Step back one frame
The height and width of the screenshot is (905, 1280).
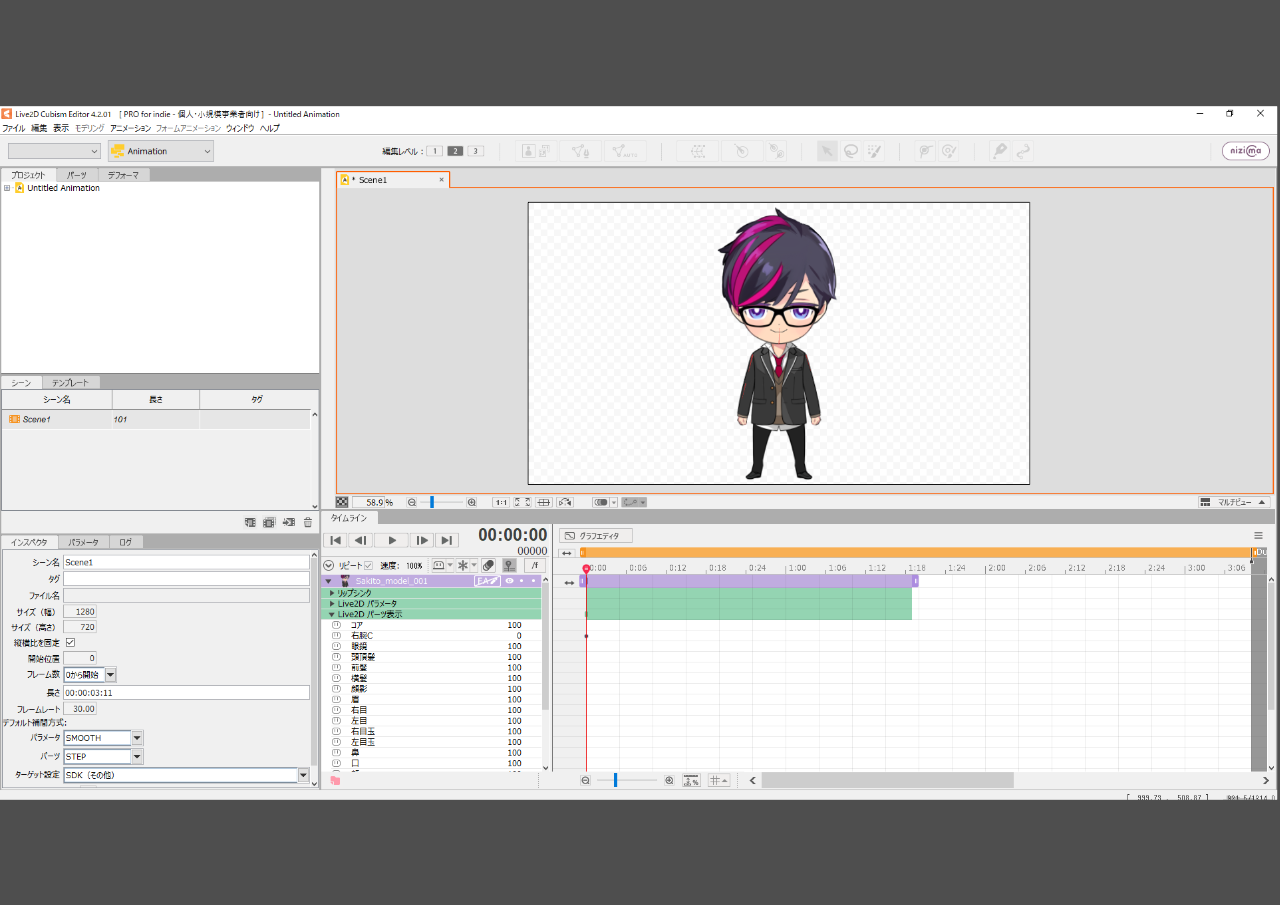[x=361, y=541]
